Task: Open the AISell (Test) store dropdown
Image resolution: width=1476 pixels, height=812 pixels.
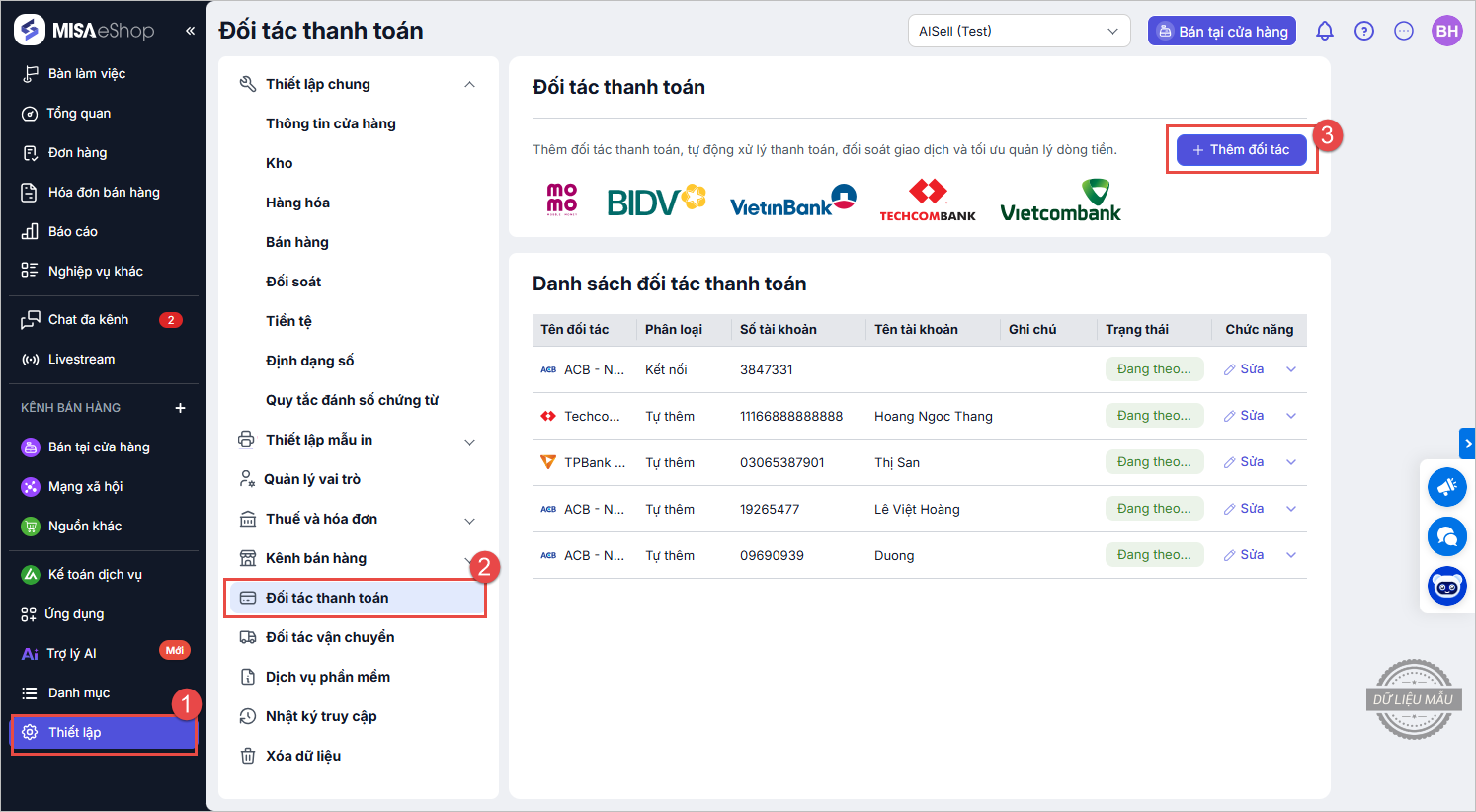Action: point(1019,31)
